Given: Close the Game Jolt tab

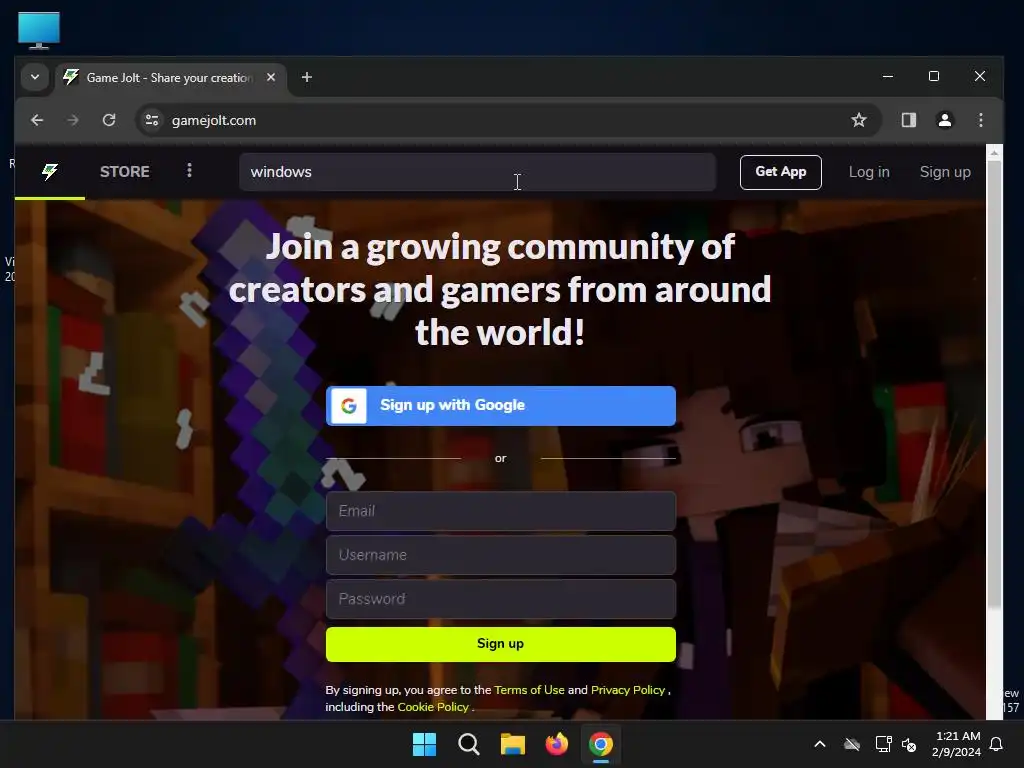Looking at the screenshot, I should pos(271,77).
